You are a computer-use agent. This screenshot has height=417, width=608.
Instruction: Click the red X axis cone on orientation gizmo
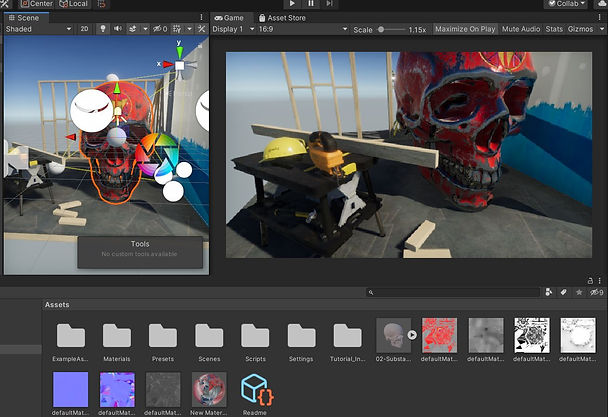168,64
